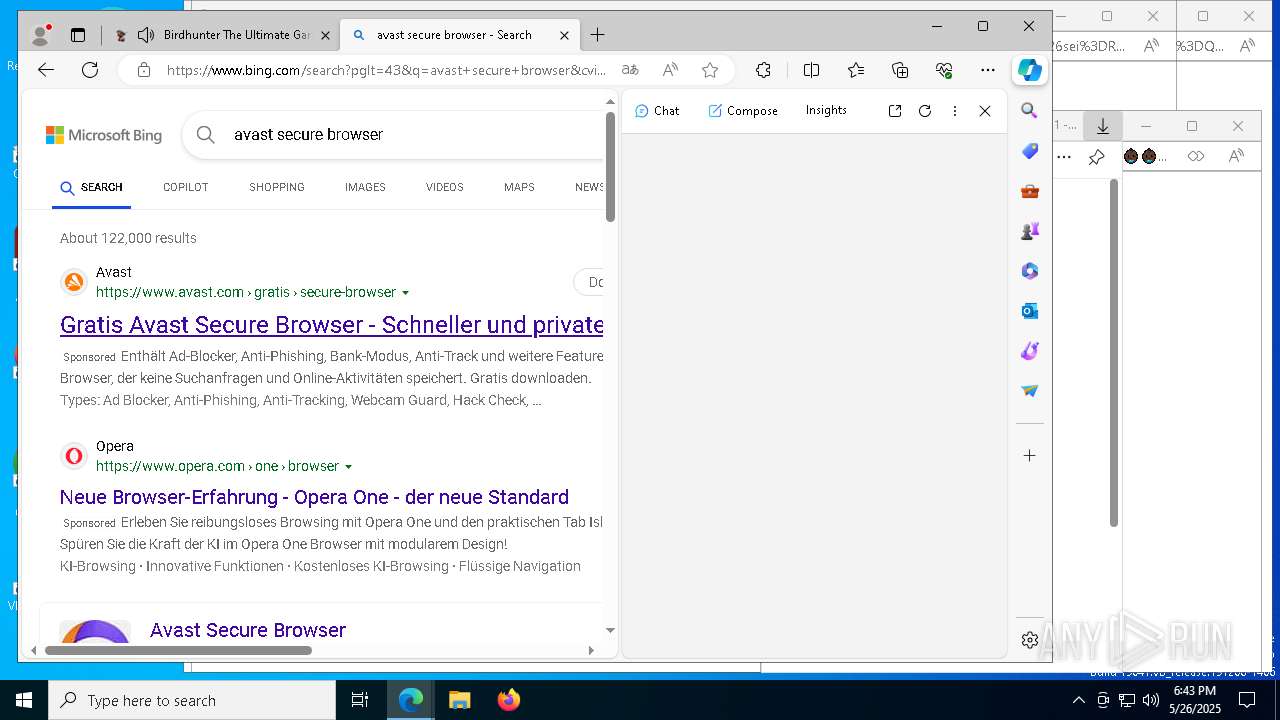Open the translate page icon
Screen dimensions: 1280x720
pyautogui.click(x=630, y=70)
